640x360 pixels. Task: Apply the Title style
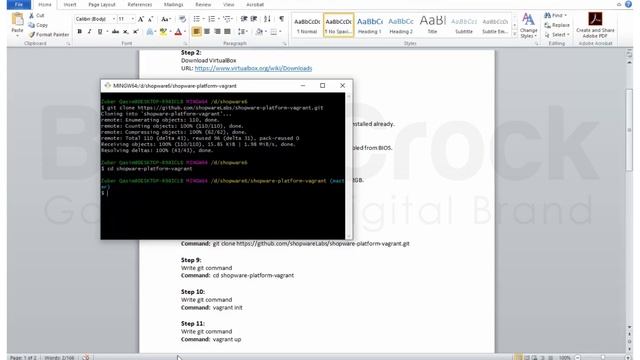(x=432, y=25)
